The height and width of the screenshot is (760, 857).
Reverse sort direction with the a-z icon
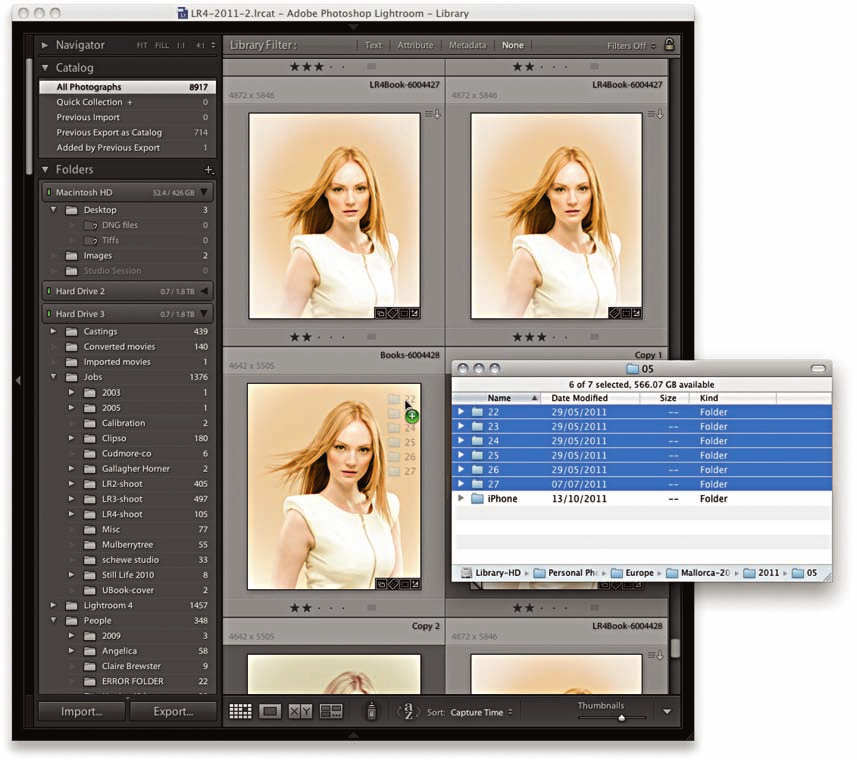pos(408,711)
